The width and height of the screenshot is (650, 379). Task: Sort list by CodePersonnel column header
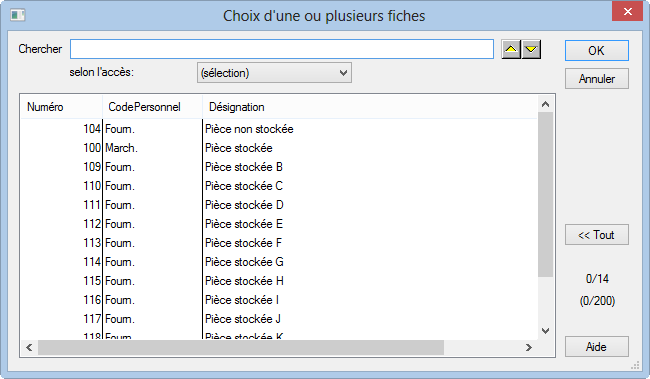coord(153,107)
